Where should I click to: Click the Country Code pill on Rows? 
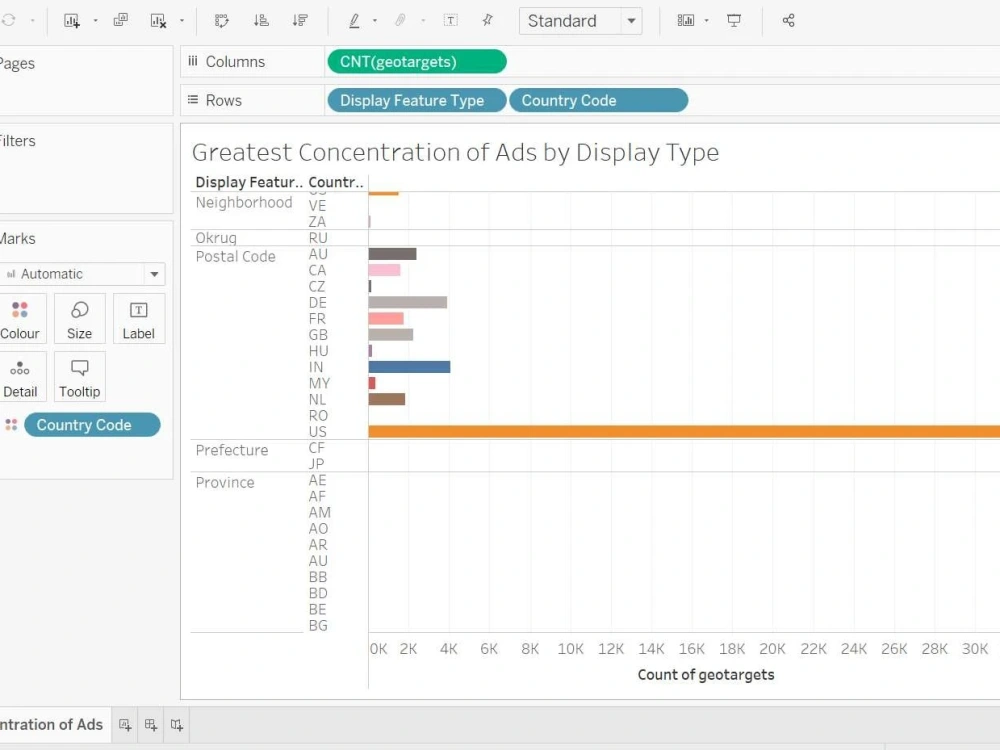(x=599, y=100)
